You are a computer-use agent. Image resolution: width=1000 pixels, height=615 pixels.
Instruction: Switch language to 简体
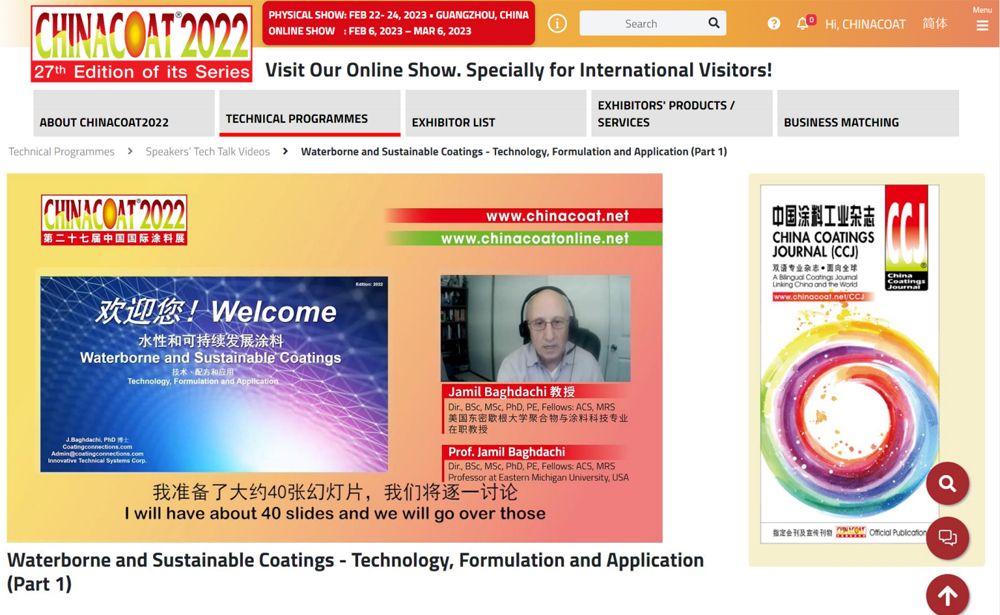click(934, 24)
